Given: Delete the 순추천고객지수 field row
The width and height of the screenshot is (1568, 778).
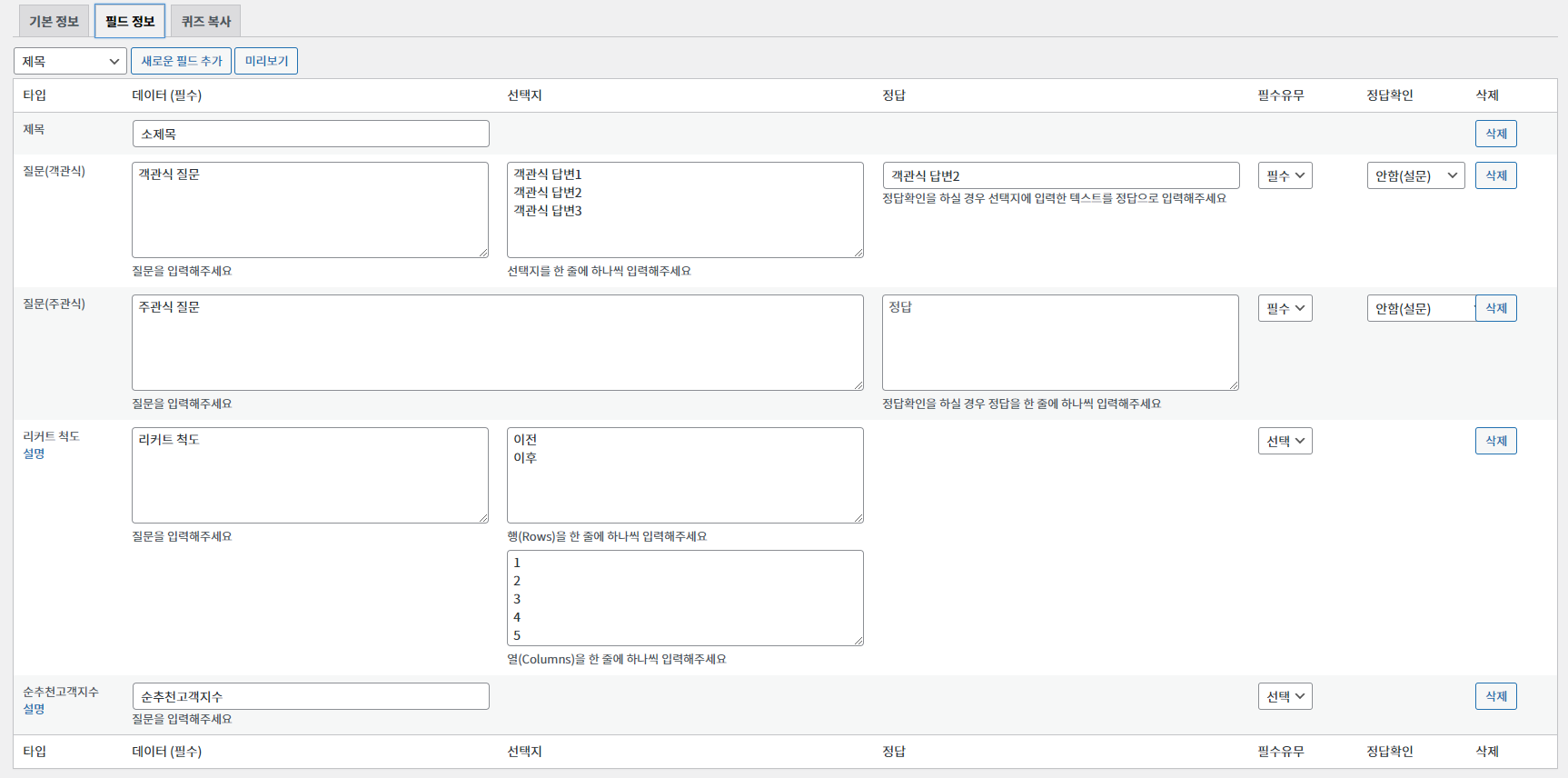Looking at the screenshot, I should pyautogui.click(x=1496, y=696).
